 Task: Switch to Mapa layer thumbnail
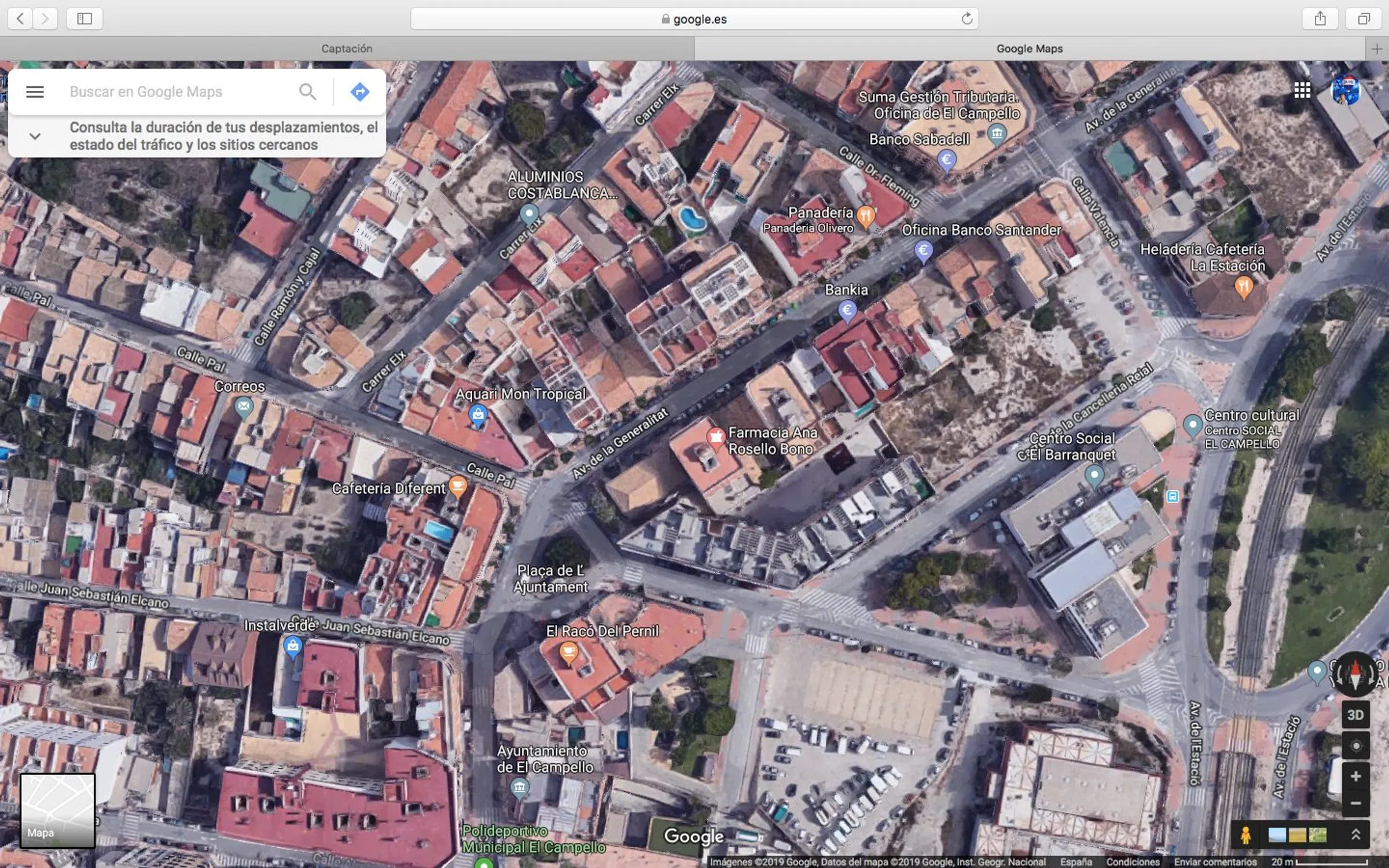(x=57, y=810)
